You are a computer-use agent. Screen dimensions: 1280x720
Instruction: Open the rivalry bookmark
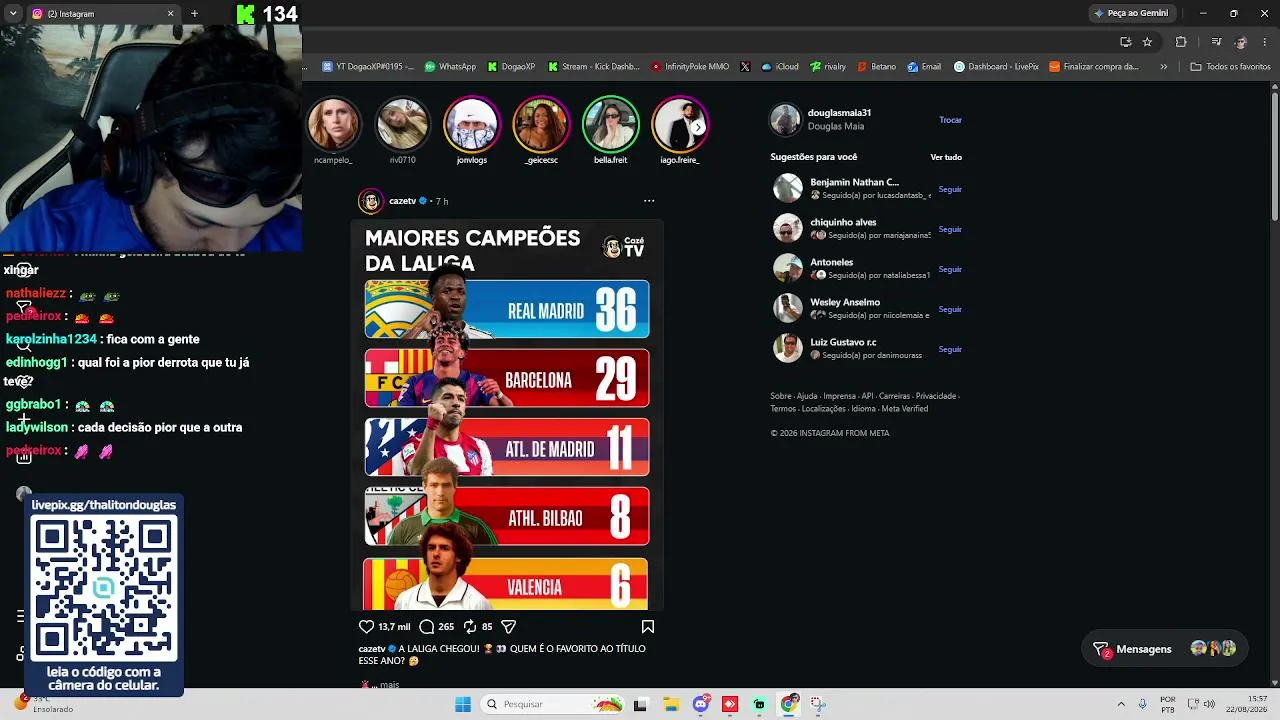pos(828,67)
